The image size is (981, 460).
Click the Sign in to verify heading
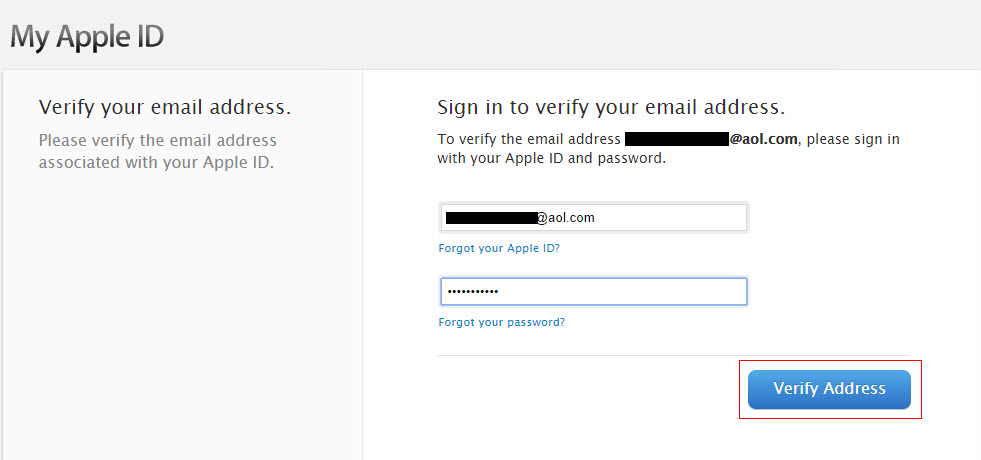tap(611, 108)
